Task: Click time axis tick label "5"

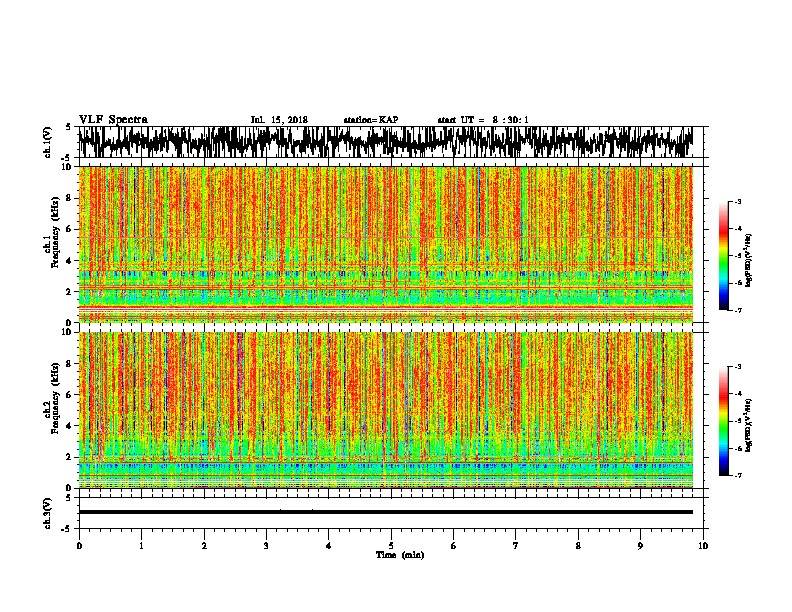Action: coord(391,546)
